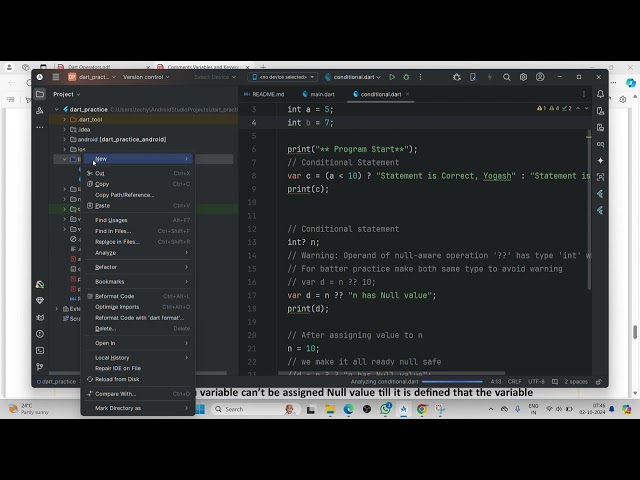640x480 pixels.
Task: Choose Copy Path/Reference from the context menu
Action: (x=138, y=195)
